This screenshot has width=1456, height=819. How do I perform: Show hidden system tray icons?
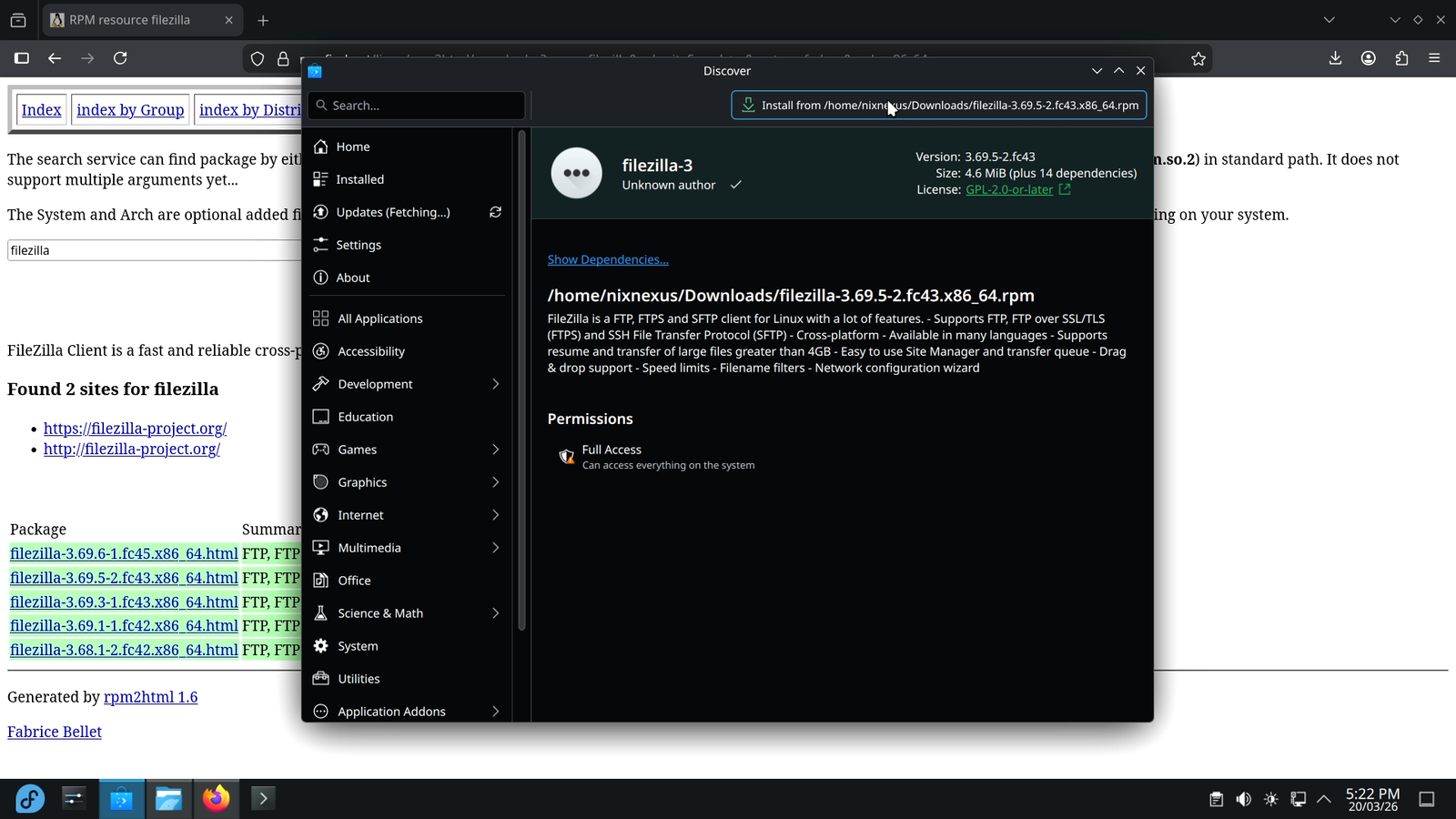(1324, 799)
